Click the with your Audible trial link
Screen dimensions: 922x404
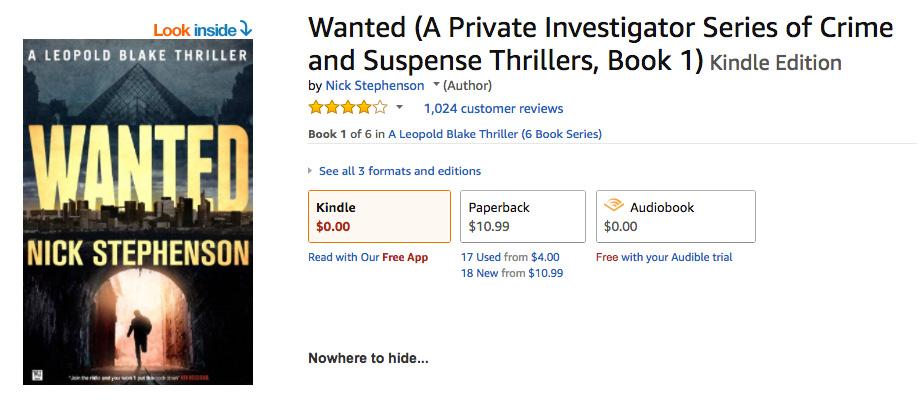tap(677, 257)
